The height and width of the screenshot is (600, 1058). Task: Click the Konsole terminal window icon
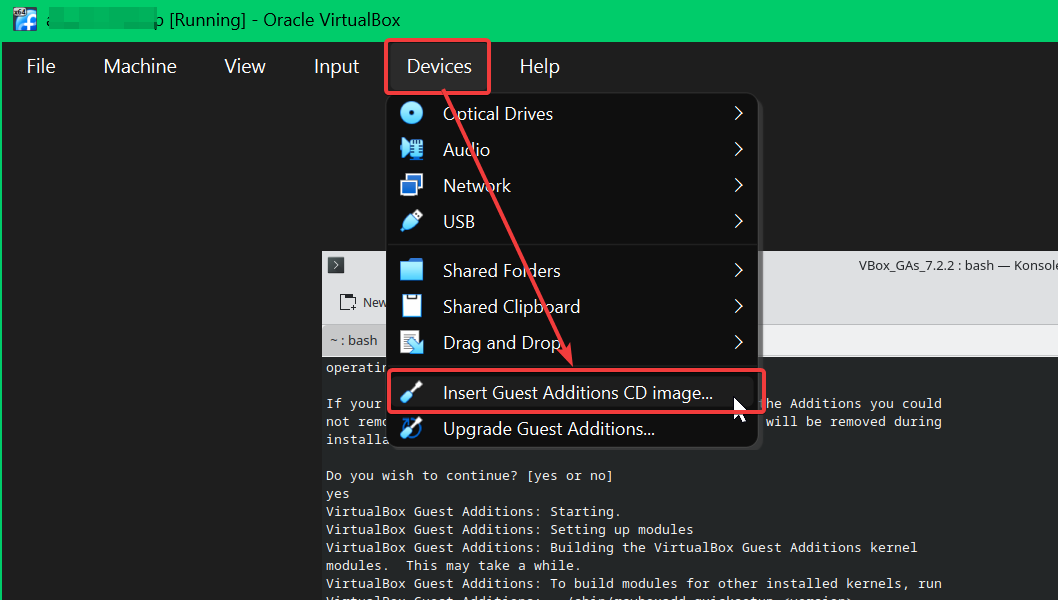click(336, 265)
